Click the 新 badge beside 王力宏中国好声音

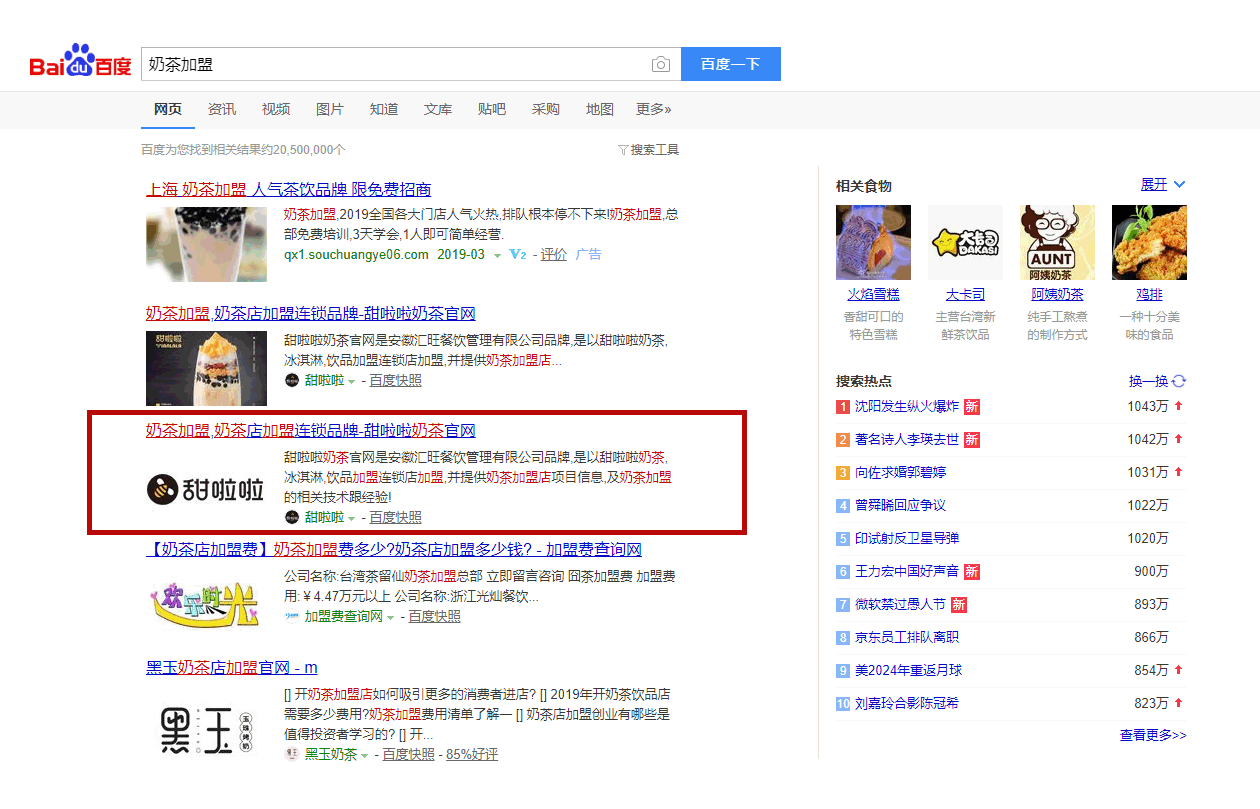(x=972, y=572)
